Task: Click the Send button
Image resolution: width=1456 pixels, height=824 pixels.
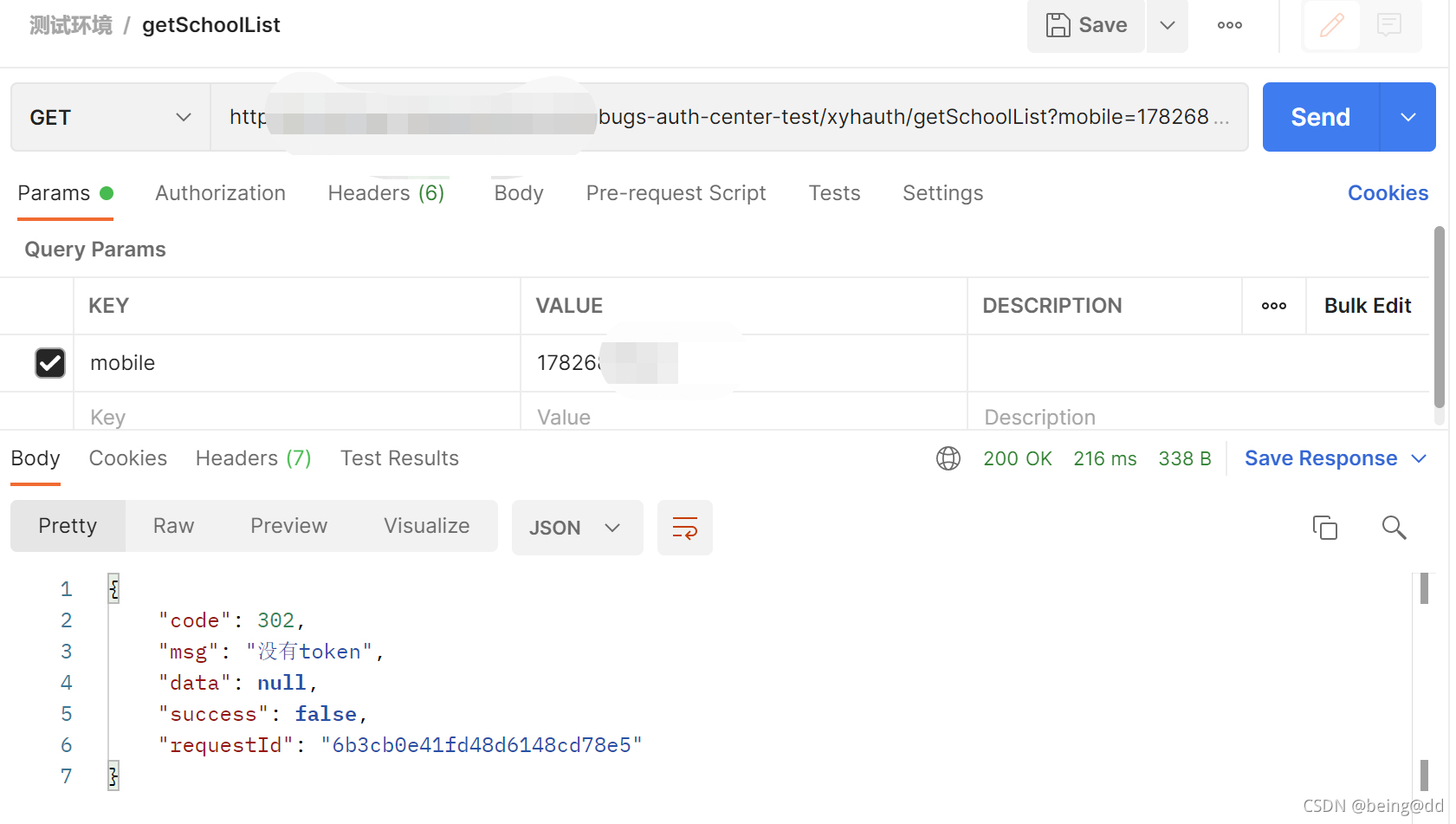Action: [1319, 116]
